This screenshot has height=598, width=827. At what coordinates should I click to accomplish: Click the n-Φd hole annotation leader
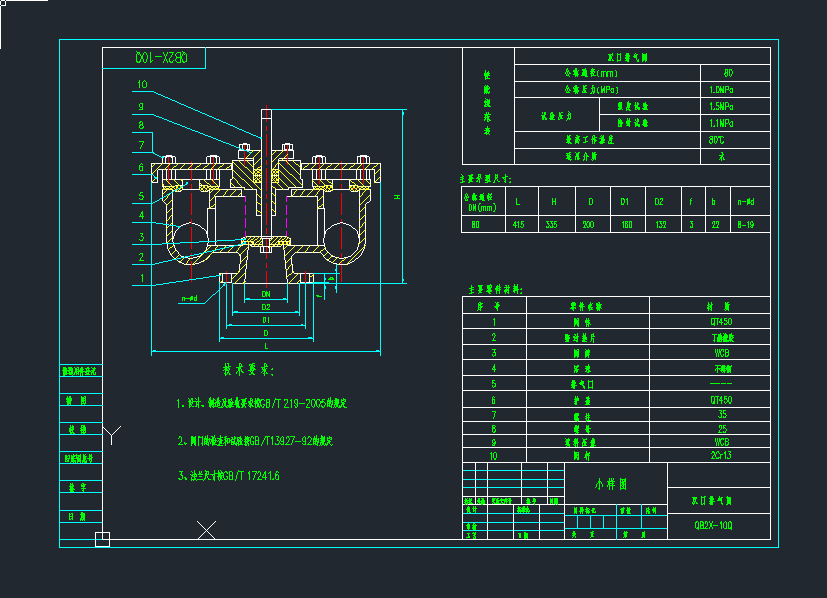pyautogui.click(x=190, y=298)
